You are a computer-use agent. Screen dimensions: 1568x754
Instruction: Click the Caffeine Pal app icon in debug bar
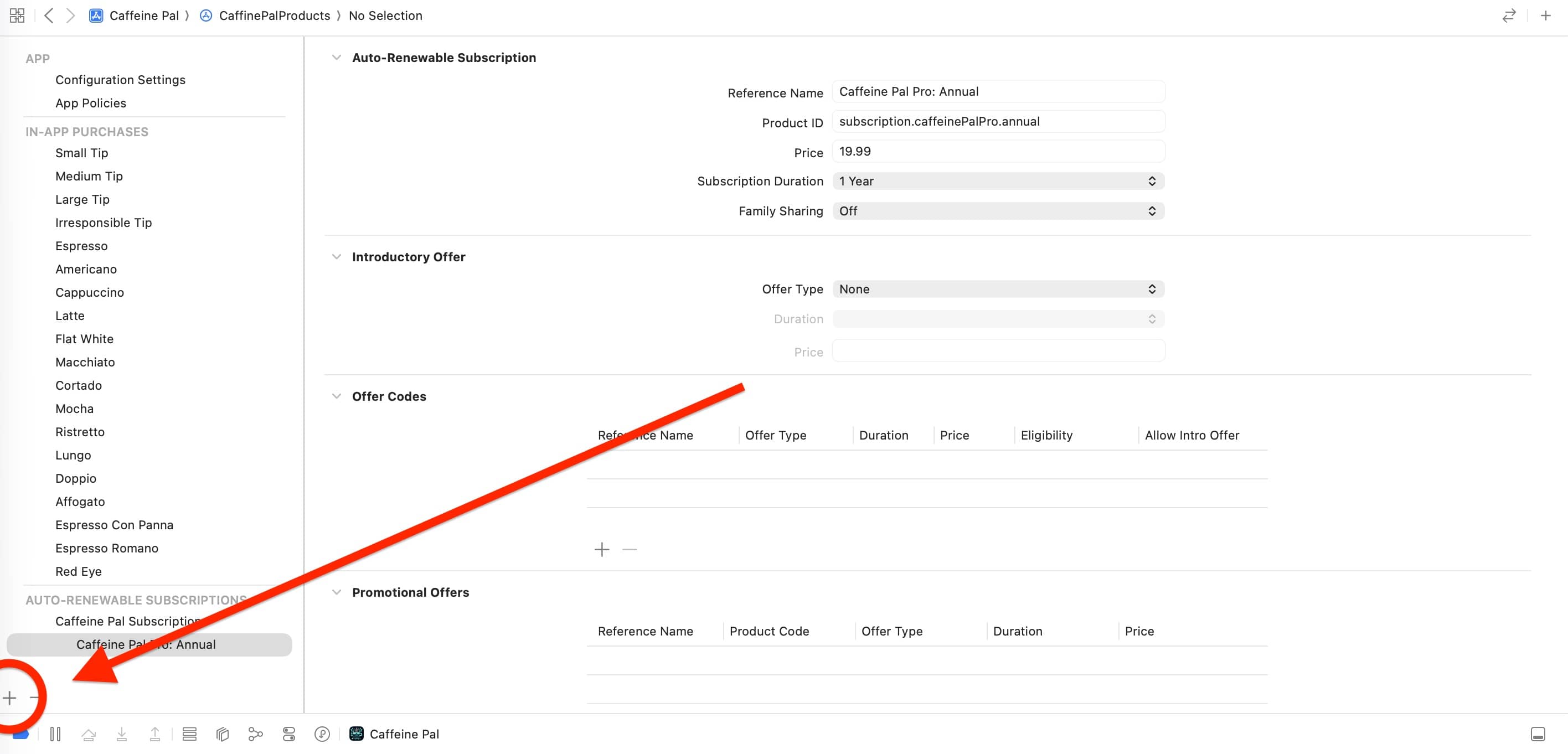click(x=357, y=734)
